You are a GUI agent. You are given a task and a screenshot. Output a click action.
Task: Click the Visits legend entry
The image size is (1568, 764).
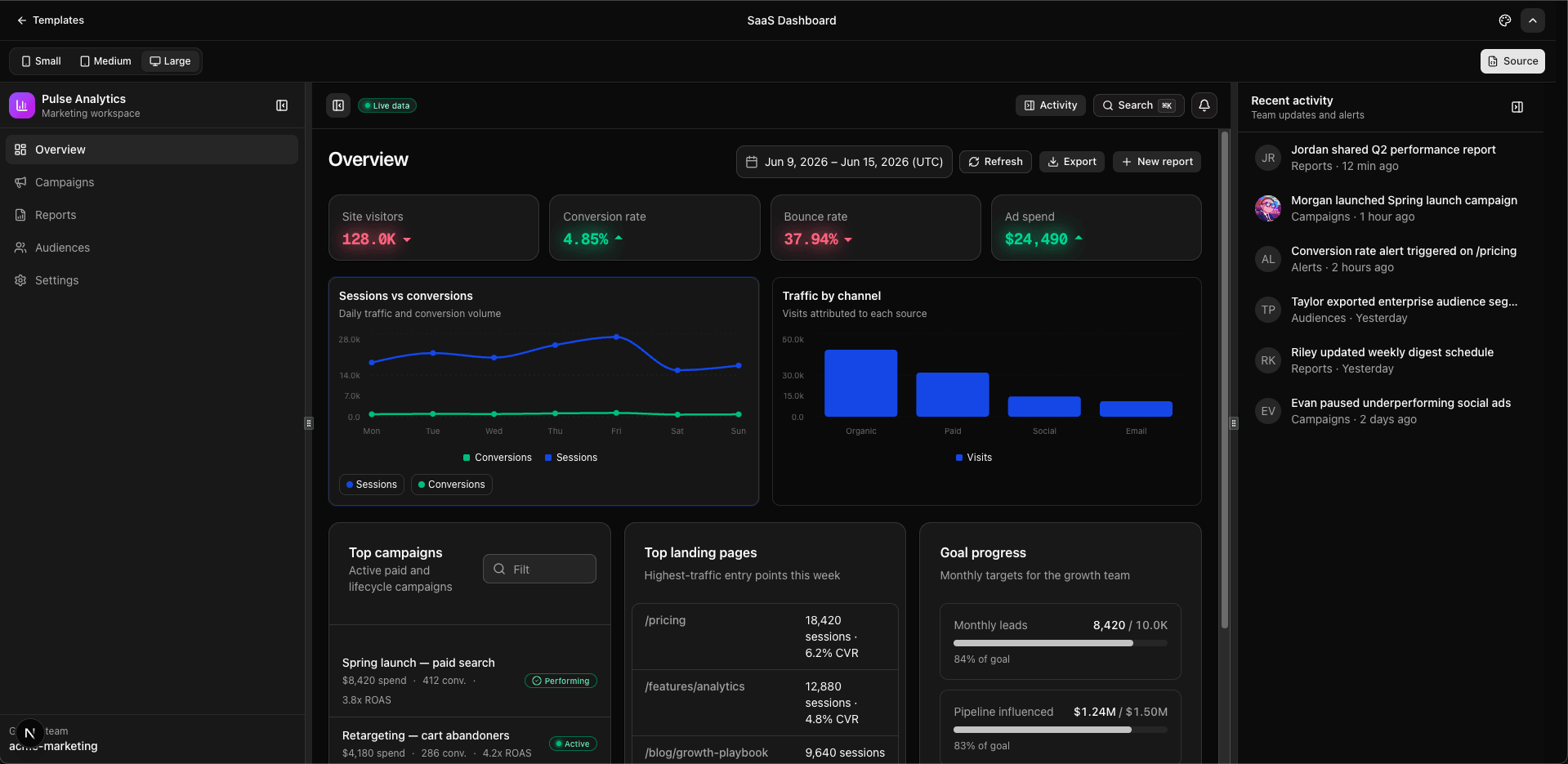974,458
